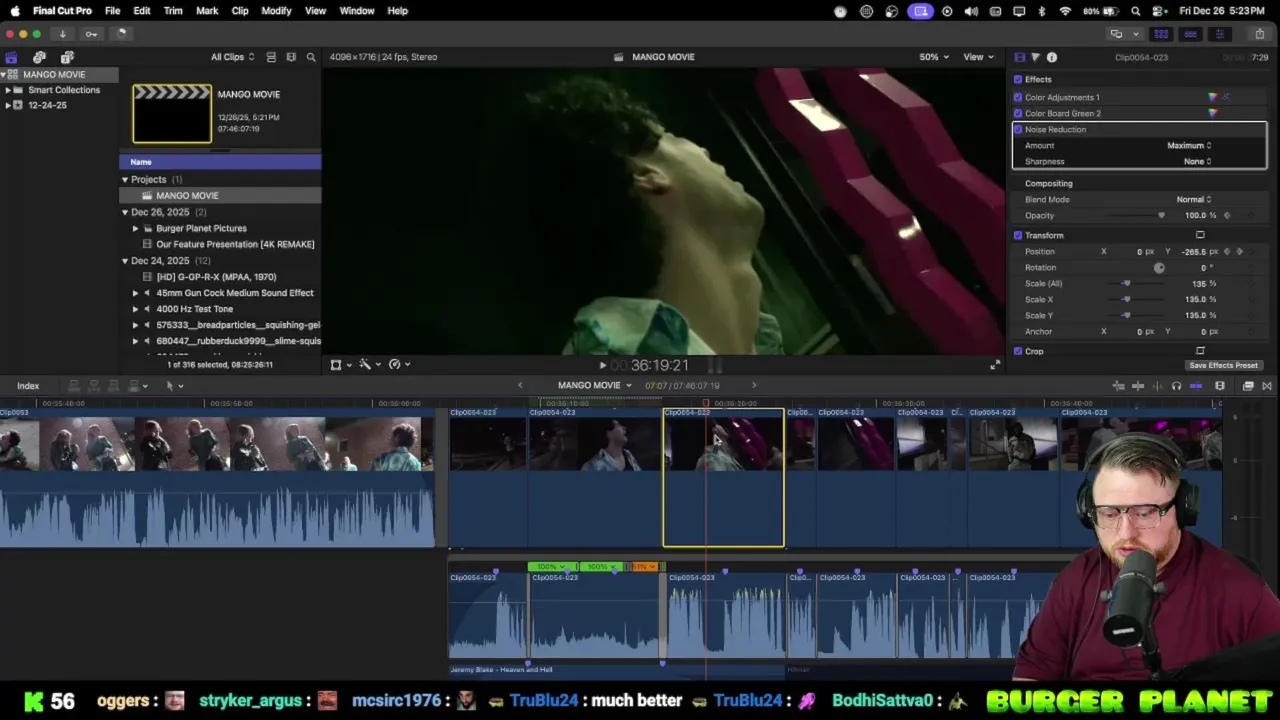Open the Clip menu
Screen dimensions: 1280x720
click(x=240, y=11)
